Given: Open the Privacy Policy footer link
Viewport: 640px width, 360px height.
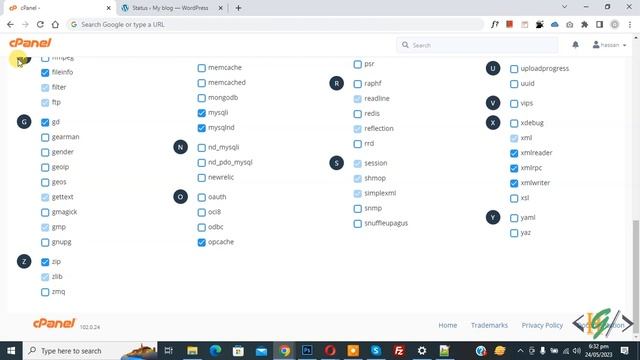Looking at the screenshot, I should pyautogui.click(x=542, y=325).
